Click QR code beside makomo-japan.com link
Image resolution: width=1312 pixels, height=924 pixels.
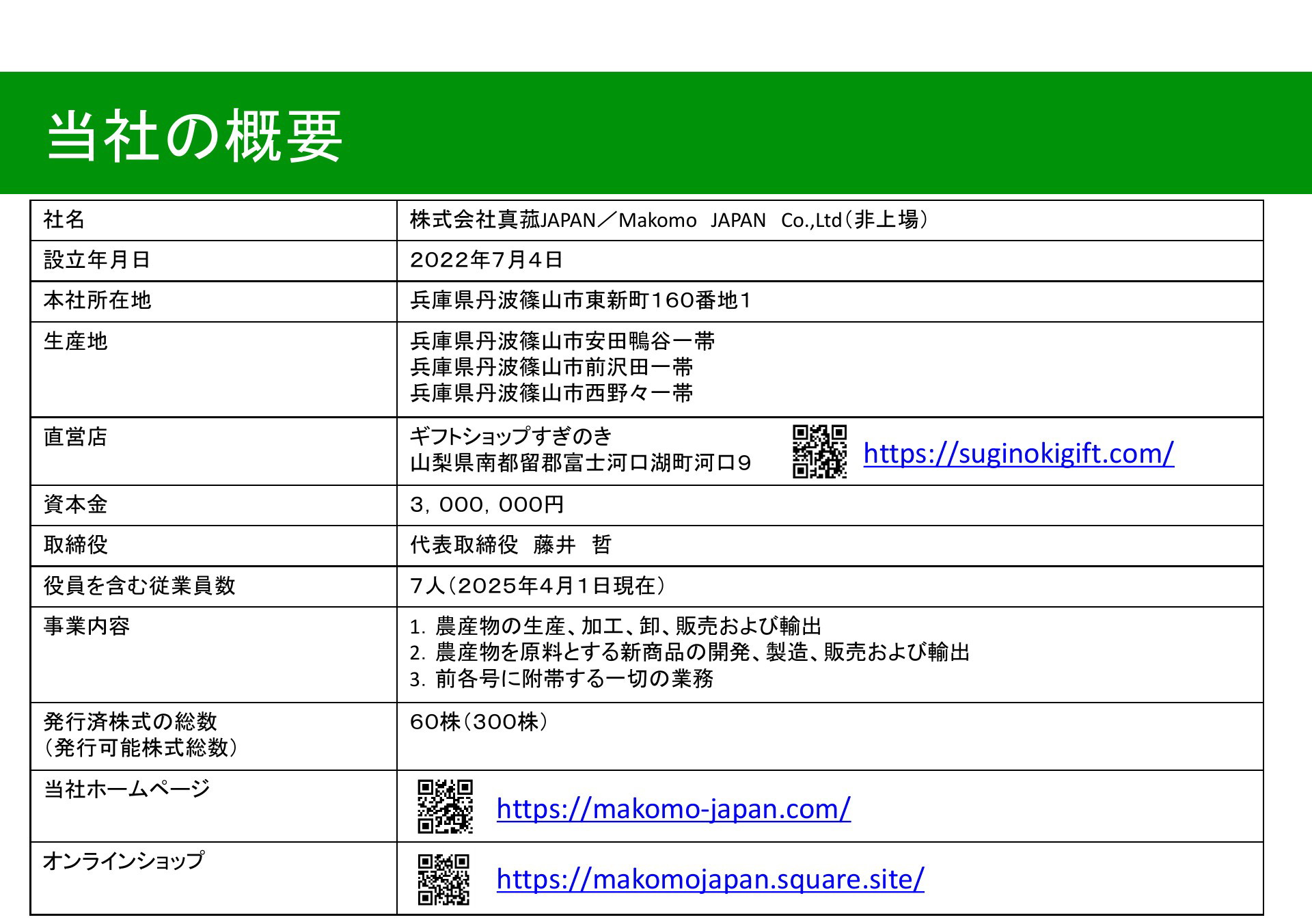coord(445,806)
